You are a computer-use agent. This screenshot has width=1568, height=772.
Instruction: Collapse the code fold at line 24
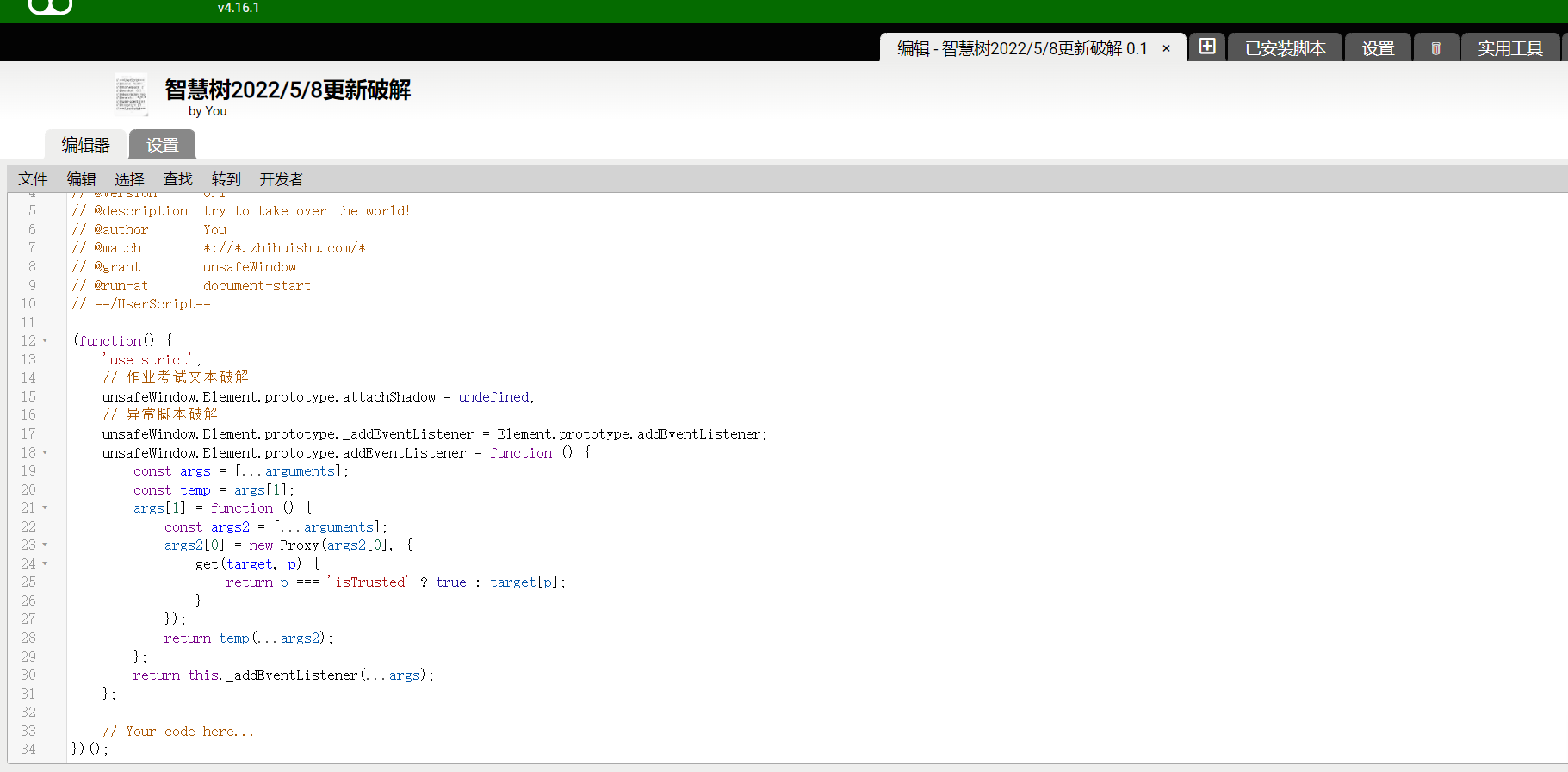(45, 564)
